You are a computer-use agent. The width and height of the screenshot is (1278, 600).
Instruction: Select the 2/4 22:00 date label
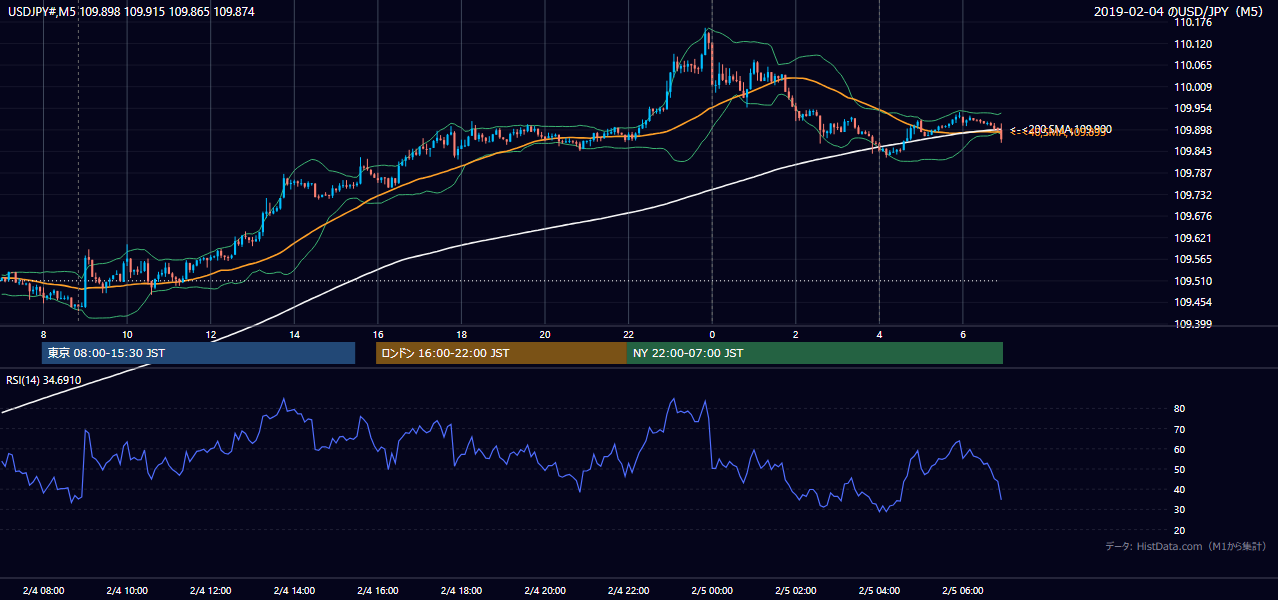click(628, 590)
